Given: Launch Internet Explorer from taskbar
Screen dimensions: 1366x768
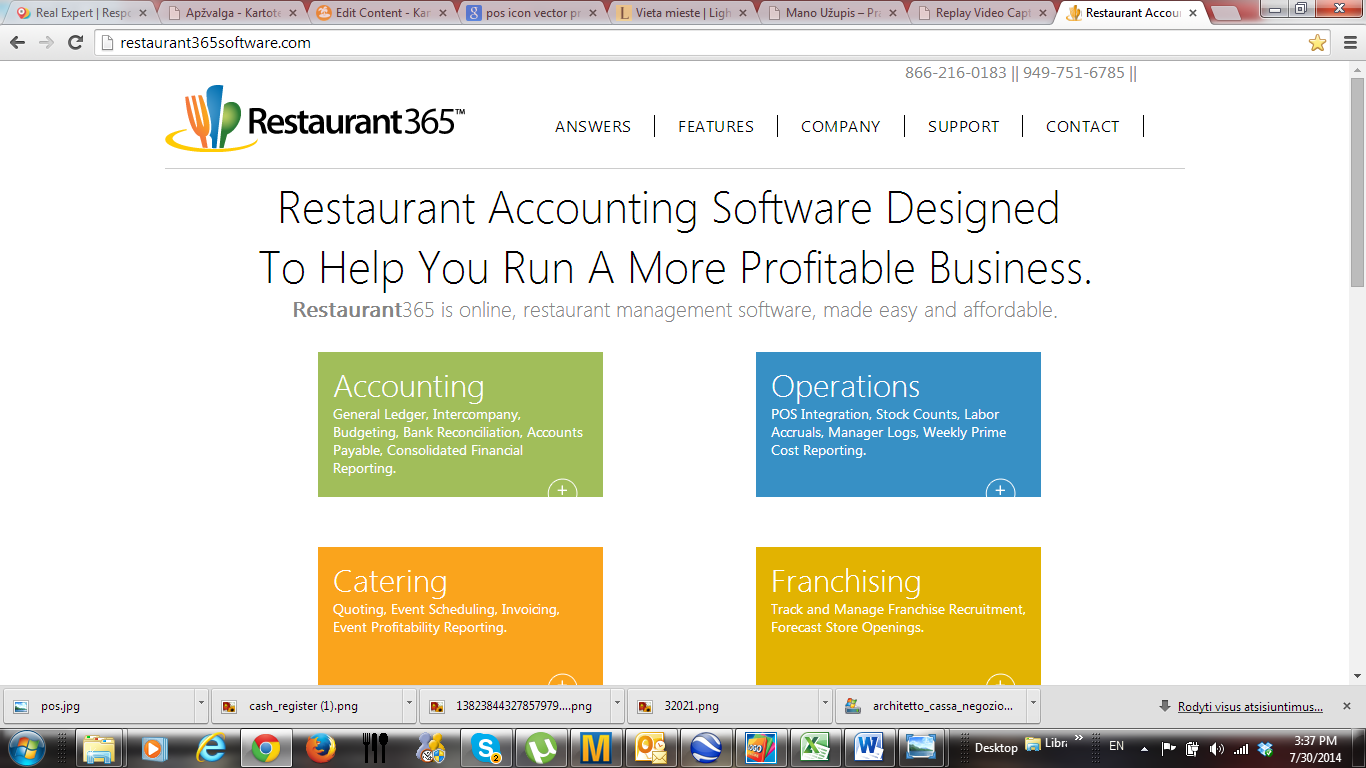Looking at the screenshot, I should point(211,748).
